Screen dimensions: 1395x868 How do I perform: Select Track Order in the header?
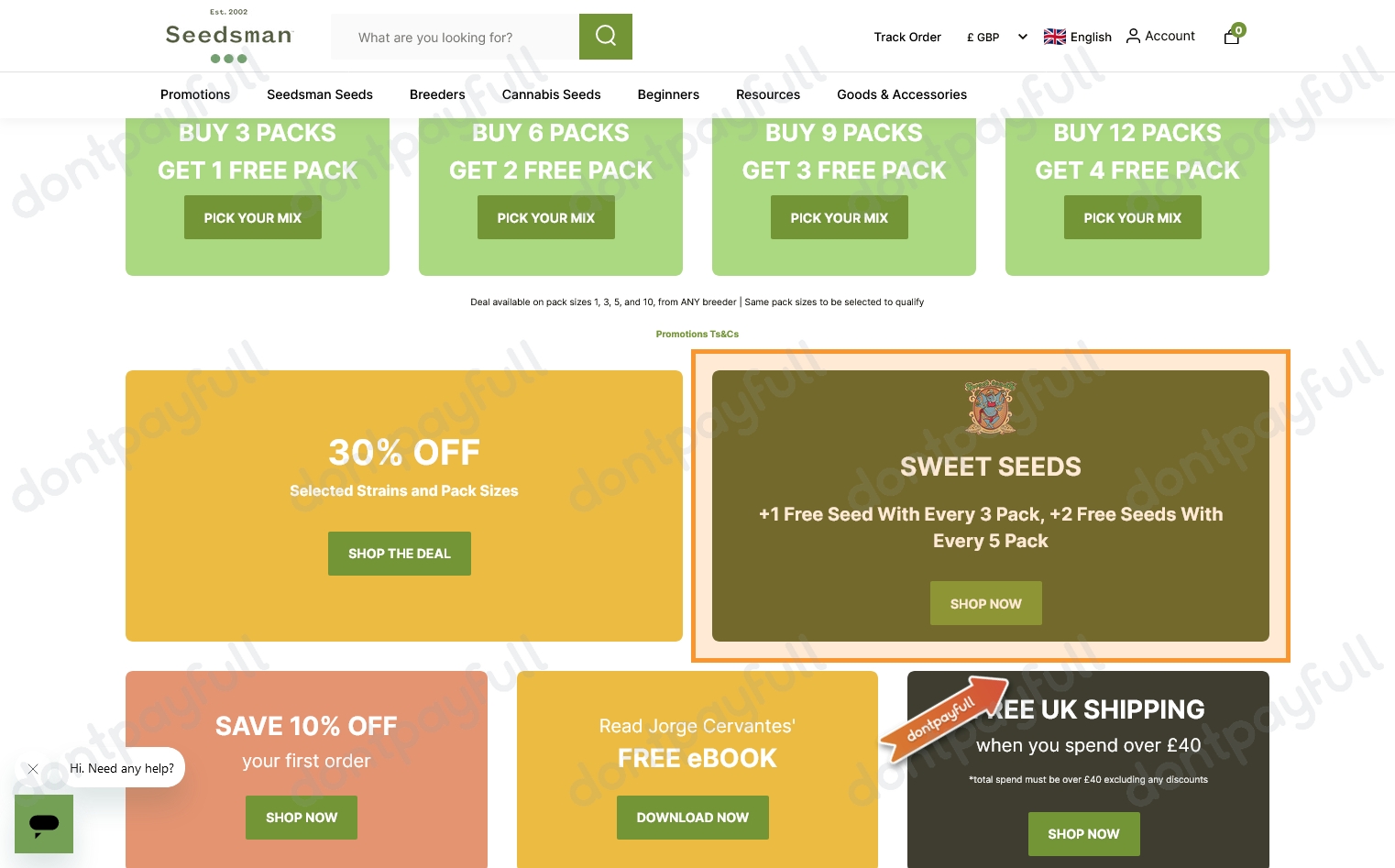click(x=907, y=37)
